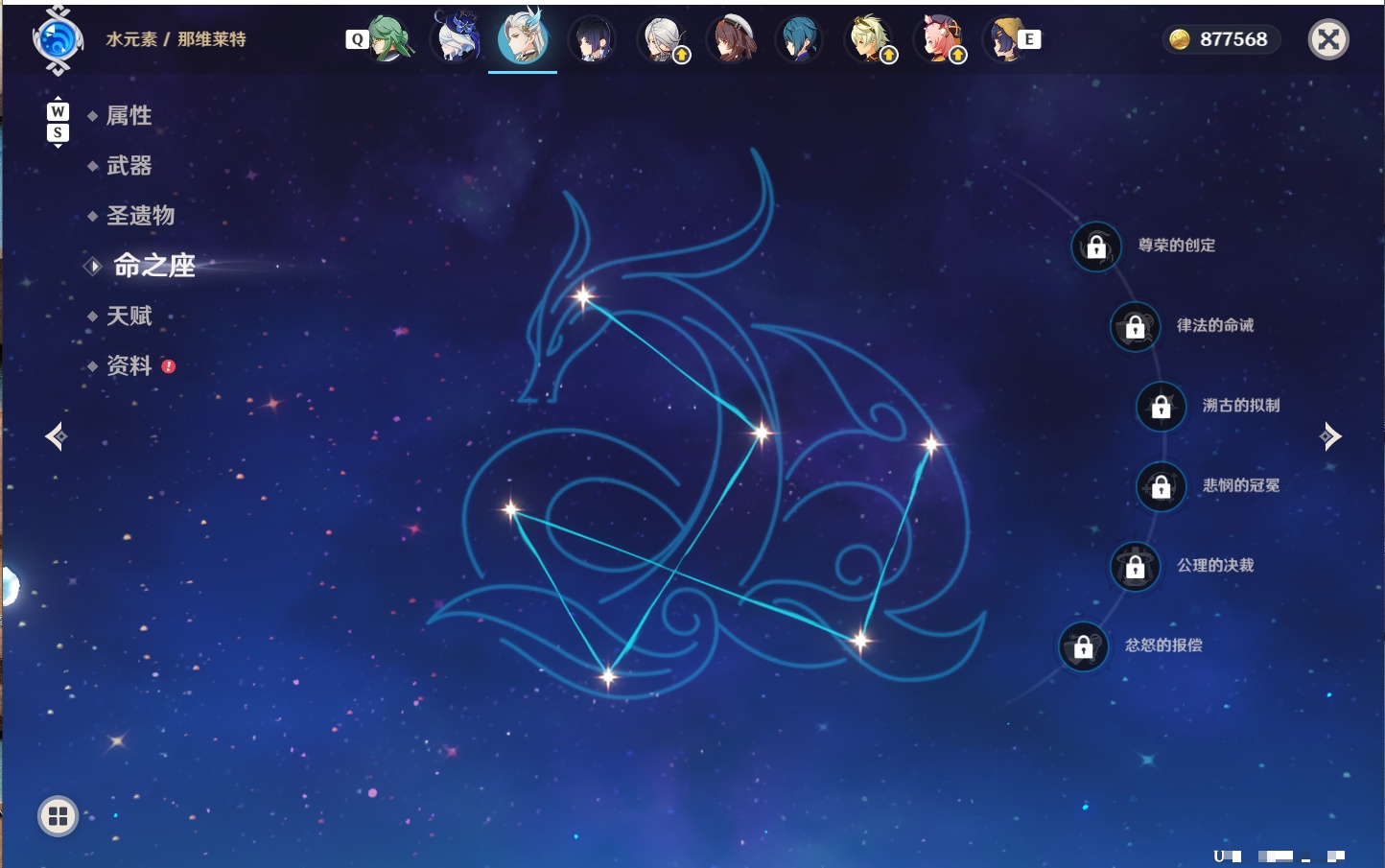Viewport: 1385px width, 868px height.
Task: Select the brown-haired white-cap character avatar
Action: tap(732, 39)
